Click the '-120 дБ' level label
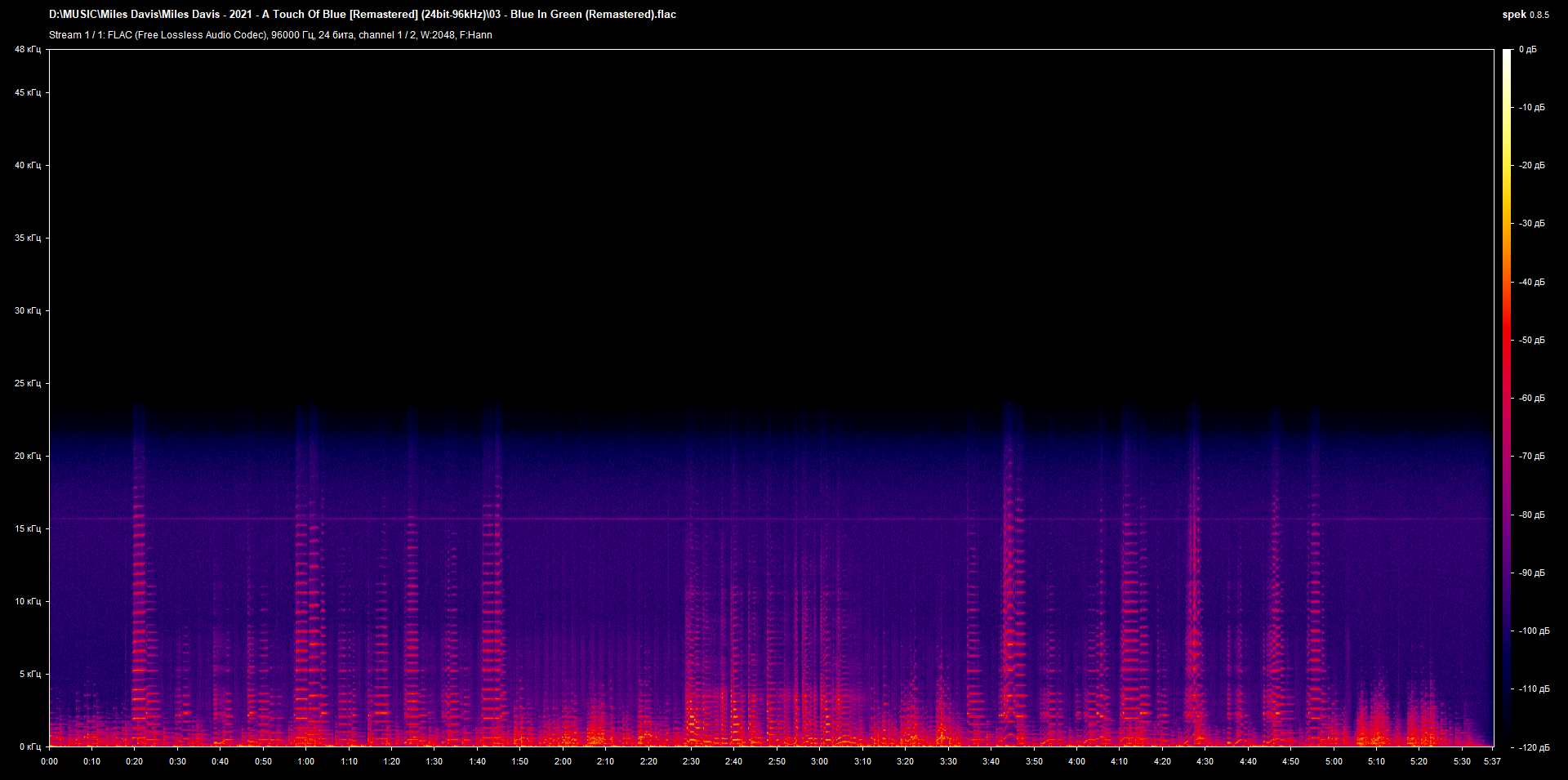The width and height of the screenshot is (1568, 780). pos(1535,748)
